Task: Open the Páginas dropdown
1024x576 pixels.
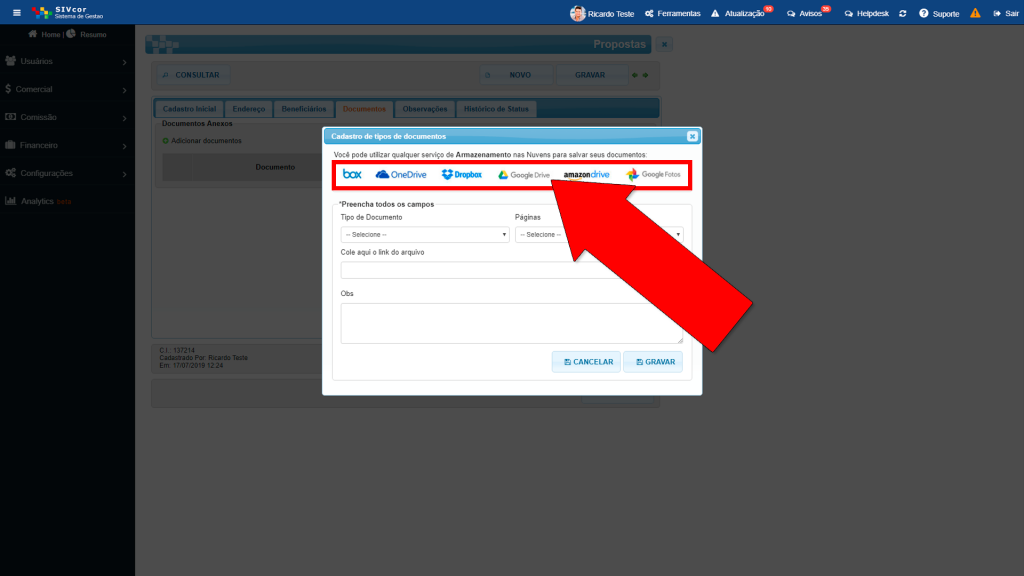Action: point(599,234)
